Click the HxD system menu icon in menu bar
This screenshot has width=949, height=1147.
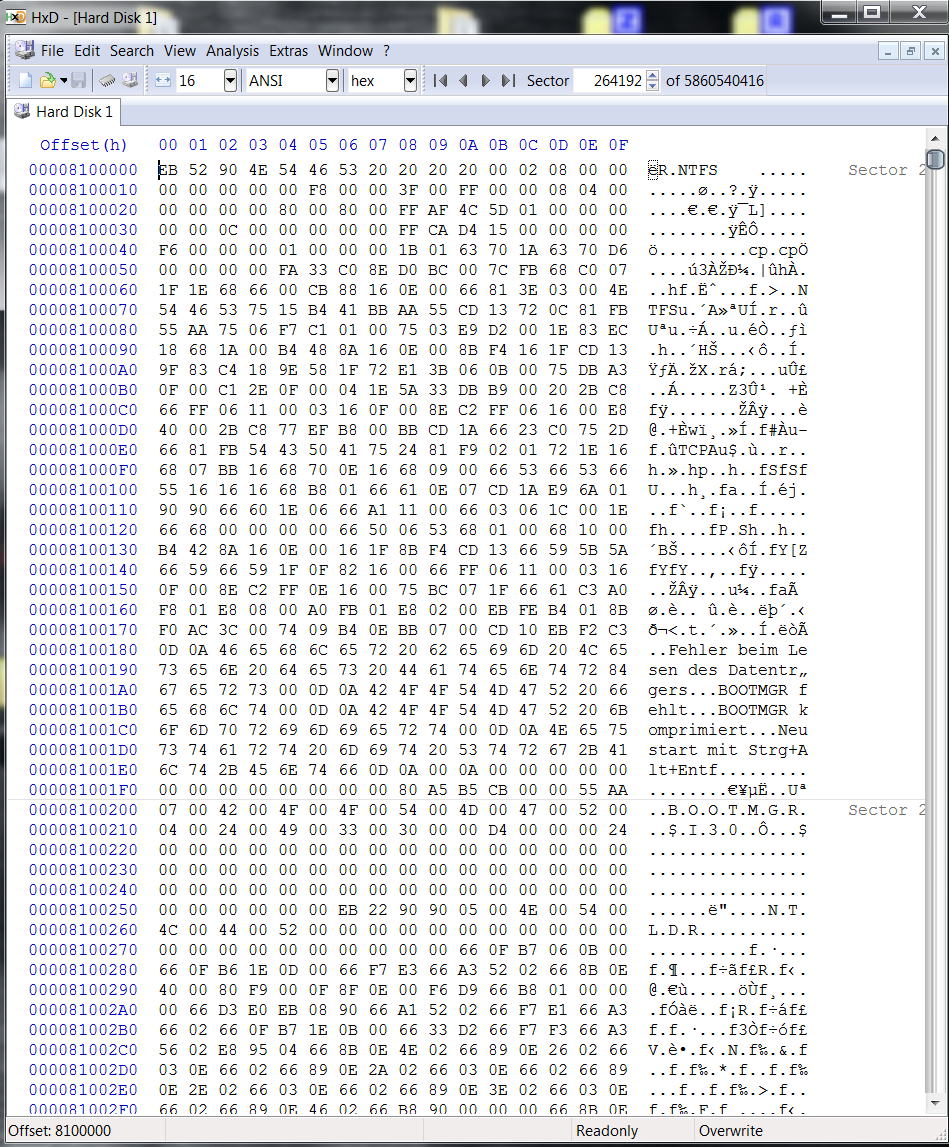coord(24,50)
